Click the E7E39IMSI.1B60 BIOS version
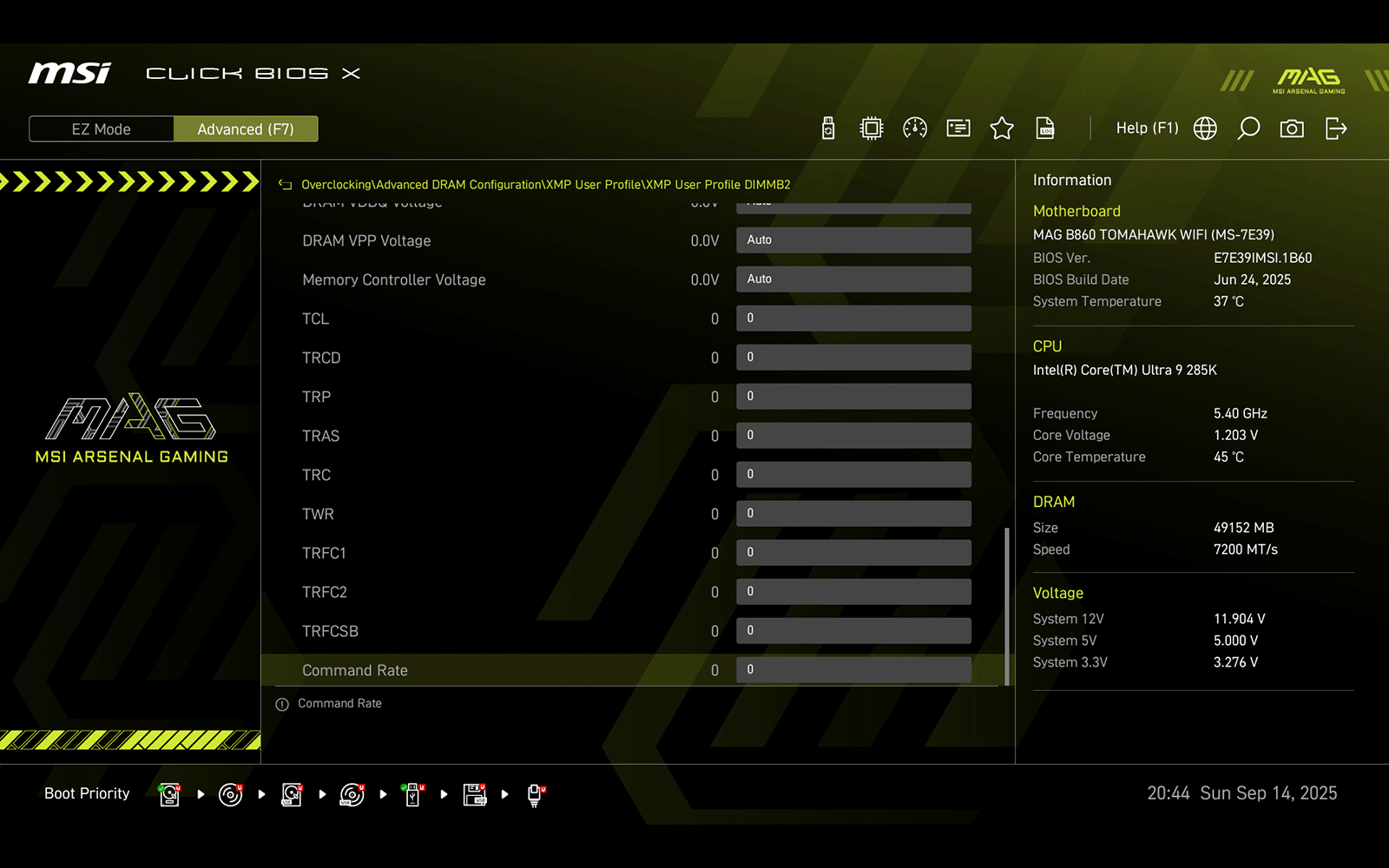This screenshot has height=868, width=1389. (1263, 258)
